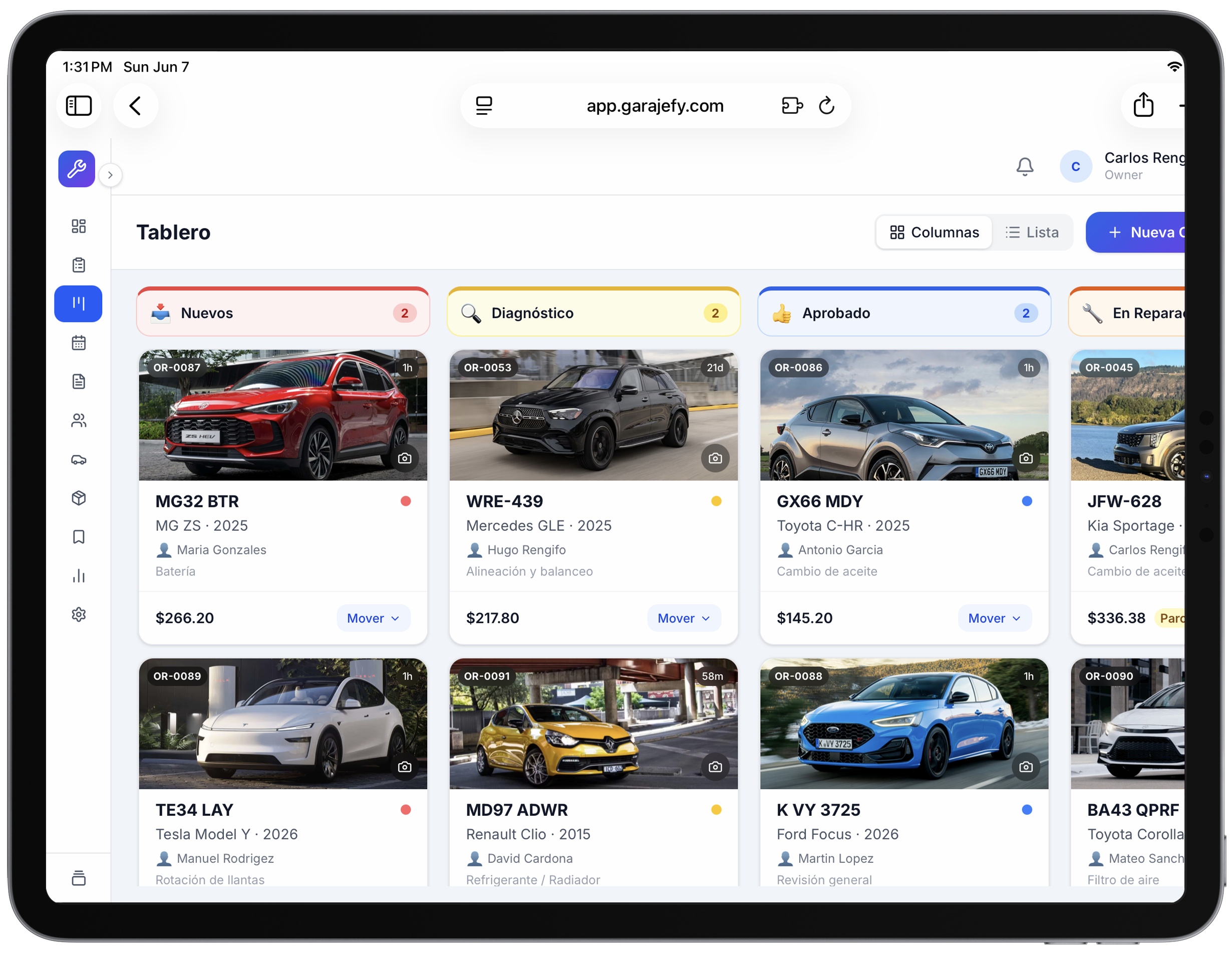Click the customer name Antonio Garcia
Viewport: 1232px width, 953px height.
tap(840, 550)
